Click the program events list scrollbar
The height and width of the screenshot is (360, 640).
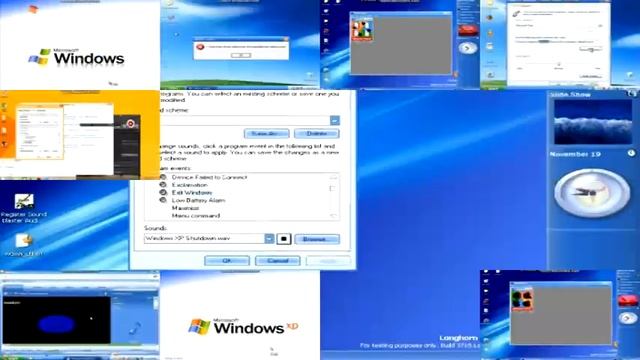click(x=333, y=196)
